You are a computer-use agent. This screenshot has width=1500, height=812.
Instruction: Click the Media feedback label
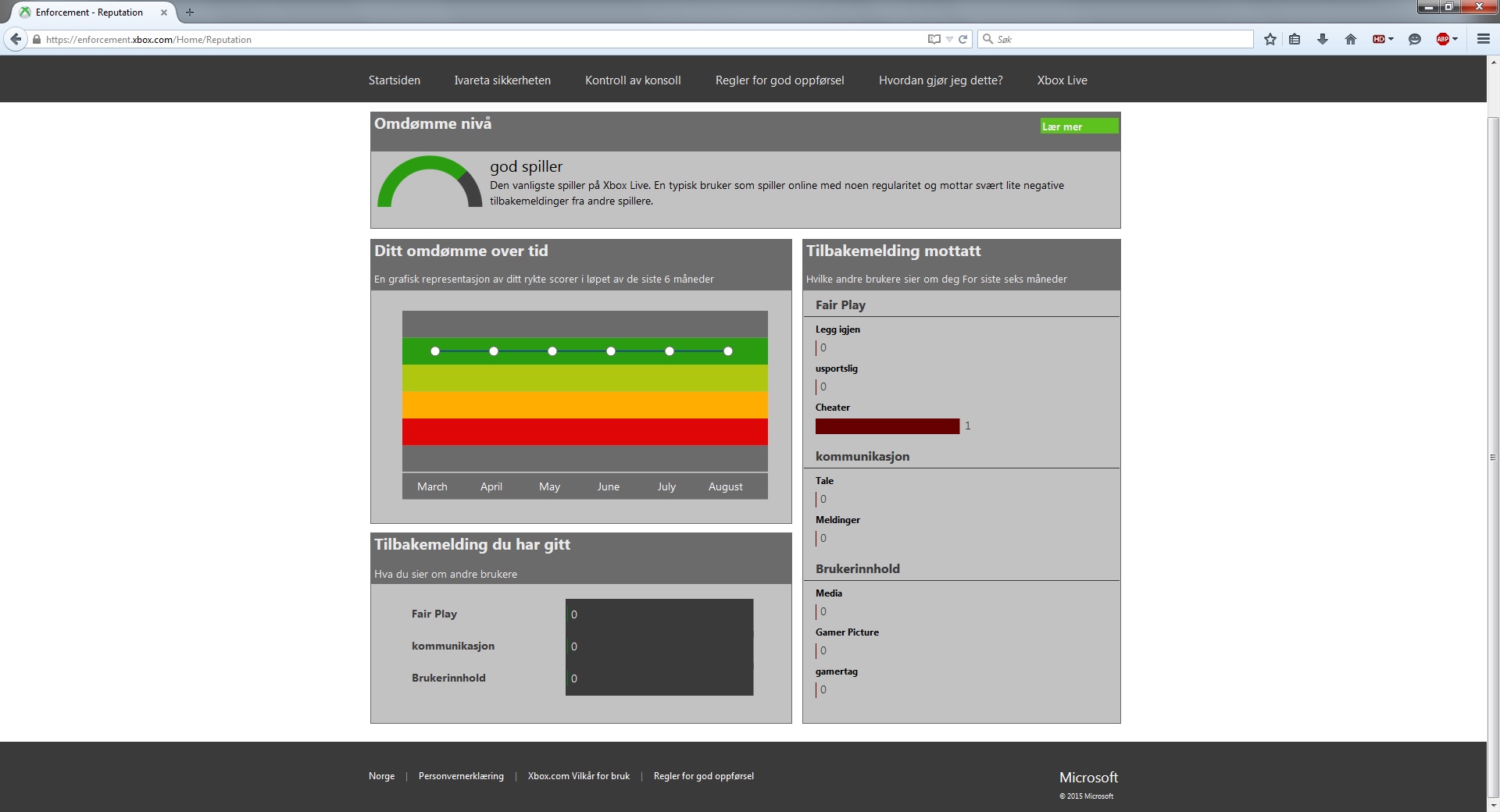pyautogui.click(x=829, y=593)
